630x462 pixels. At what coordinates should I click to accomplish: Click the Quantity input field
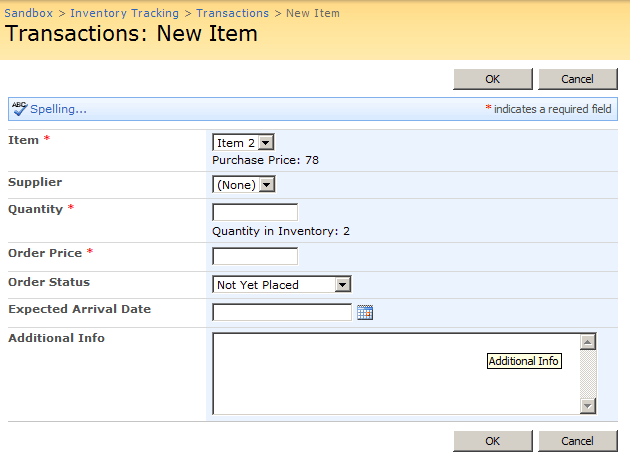tap(255, 212)
